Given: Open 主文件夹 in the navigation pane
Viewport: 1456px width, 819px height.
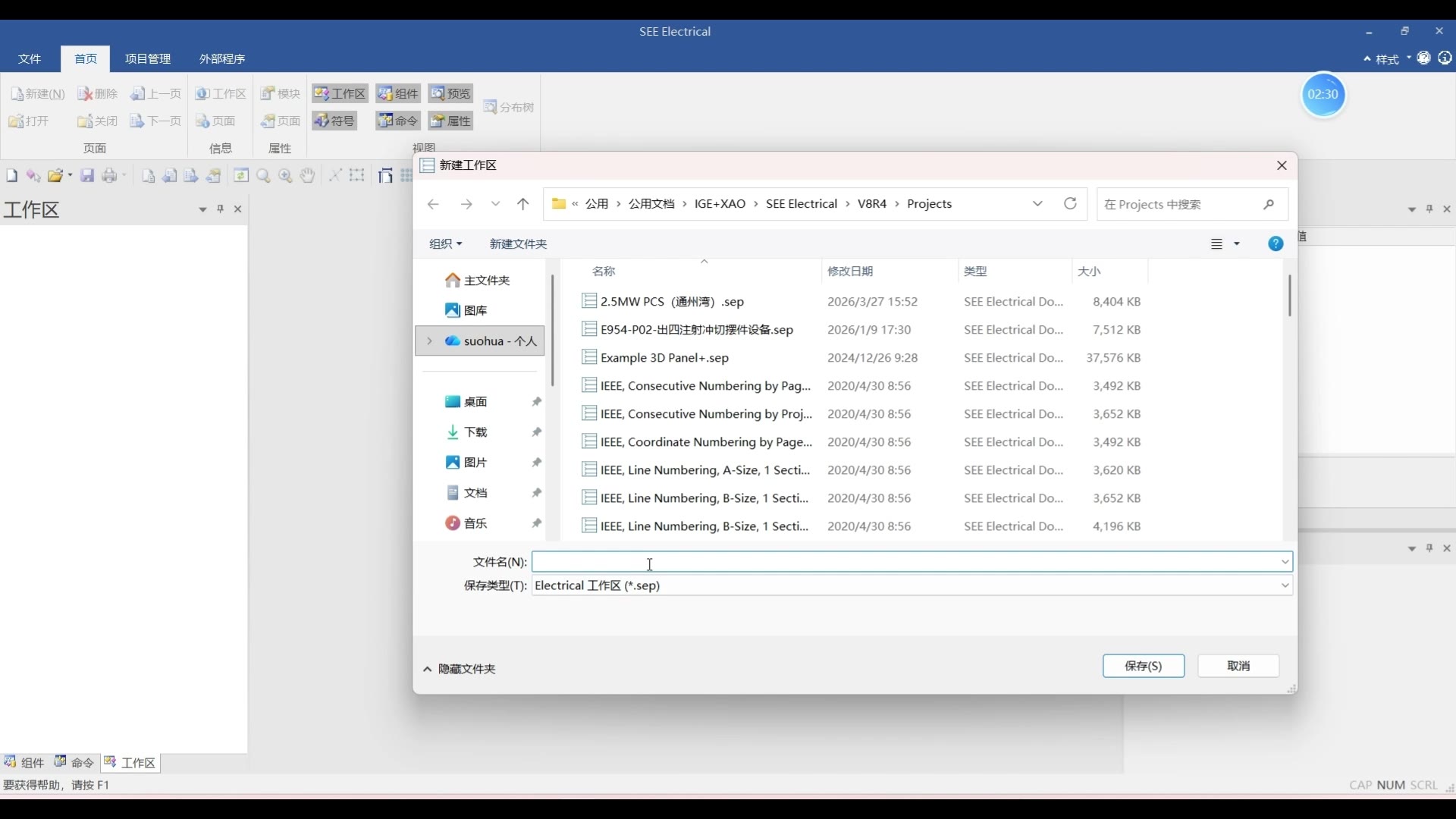Looking at the screenshot, I should click(x=478, y=281).
